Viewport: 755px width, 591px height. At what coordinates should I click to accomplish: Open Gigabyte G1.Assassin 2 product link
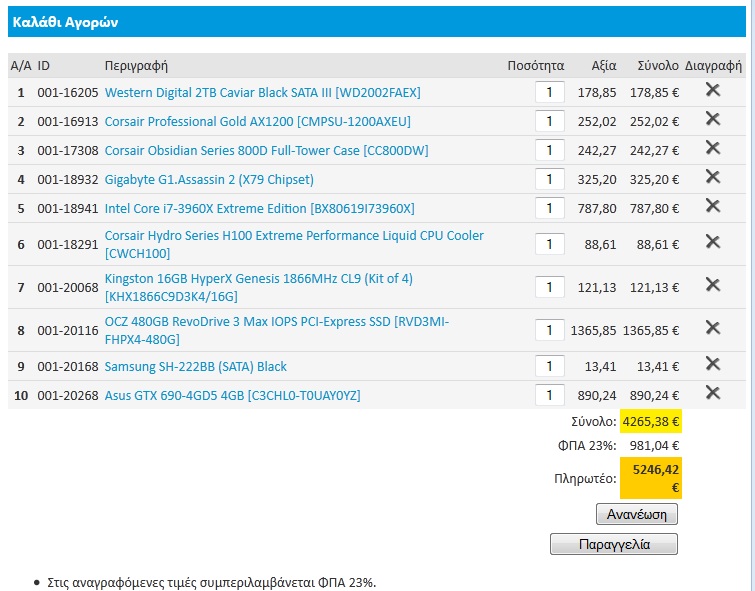point(209,180)
